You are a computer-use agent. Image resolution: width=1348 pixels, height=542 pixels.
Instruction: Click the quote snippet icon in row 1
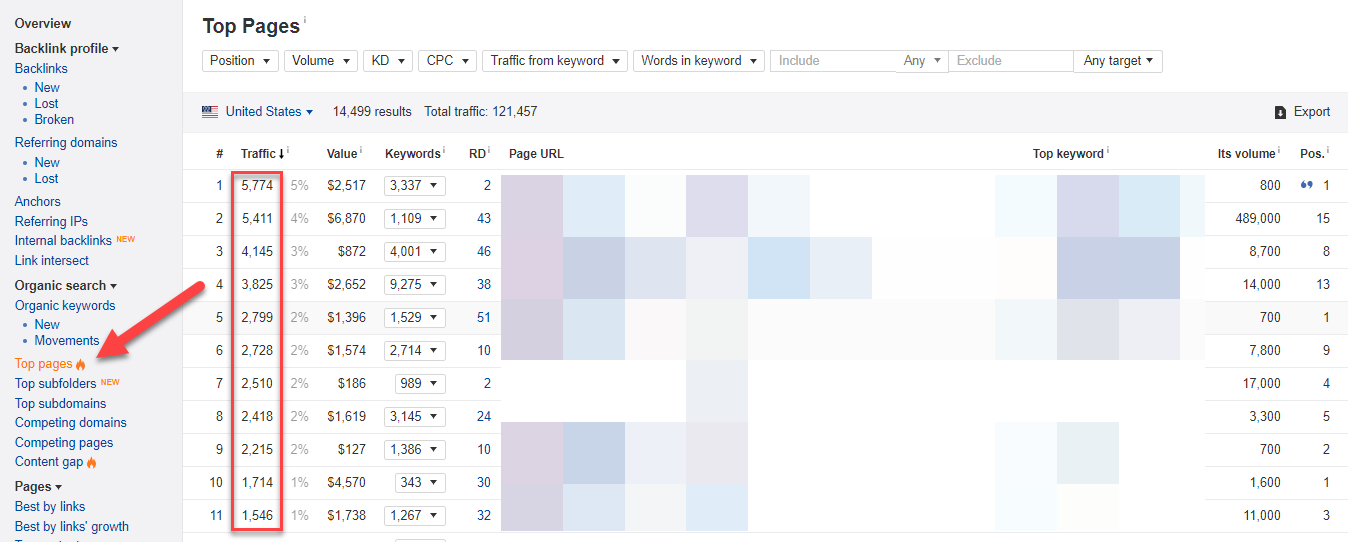(x=1306, y=186)
